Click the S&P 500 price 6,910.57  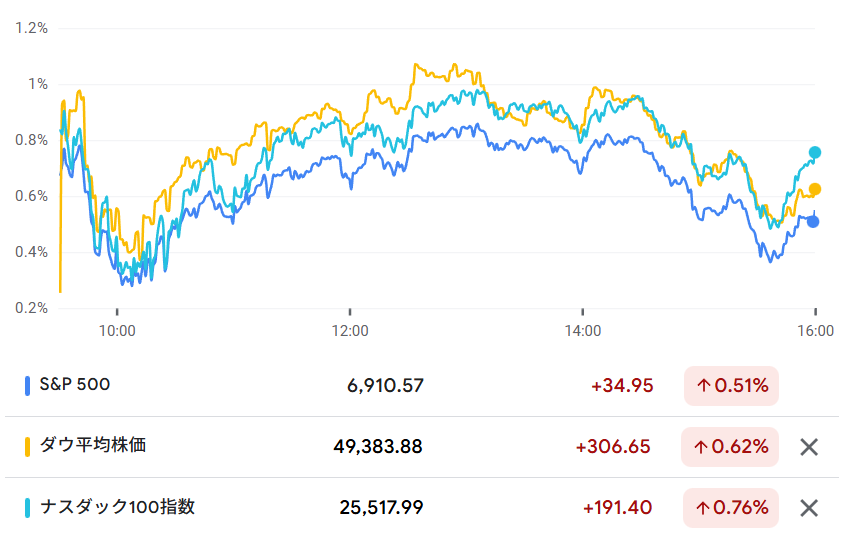click(x=383, y=386)
